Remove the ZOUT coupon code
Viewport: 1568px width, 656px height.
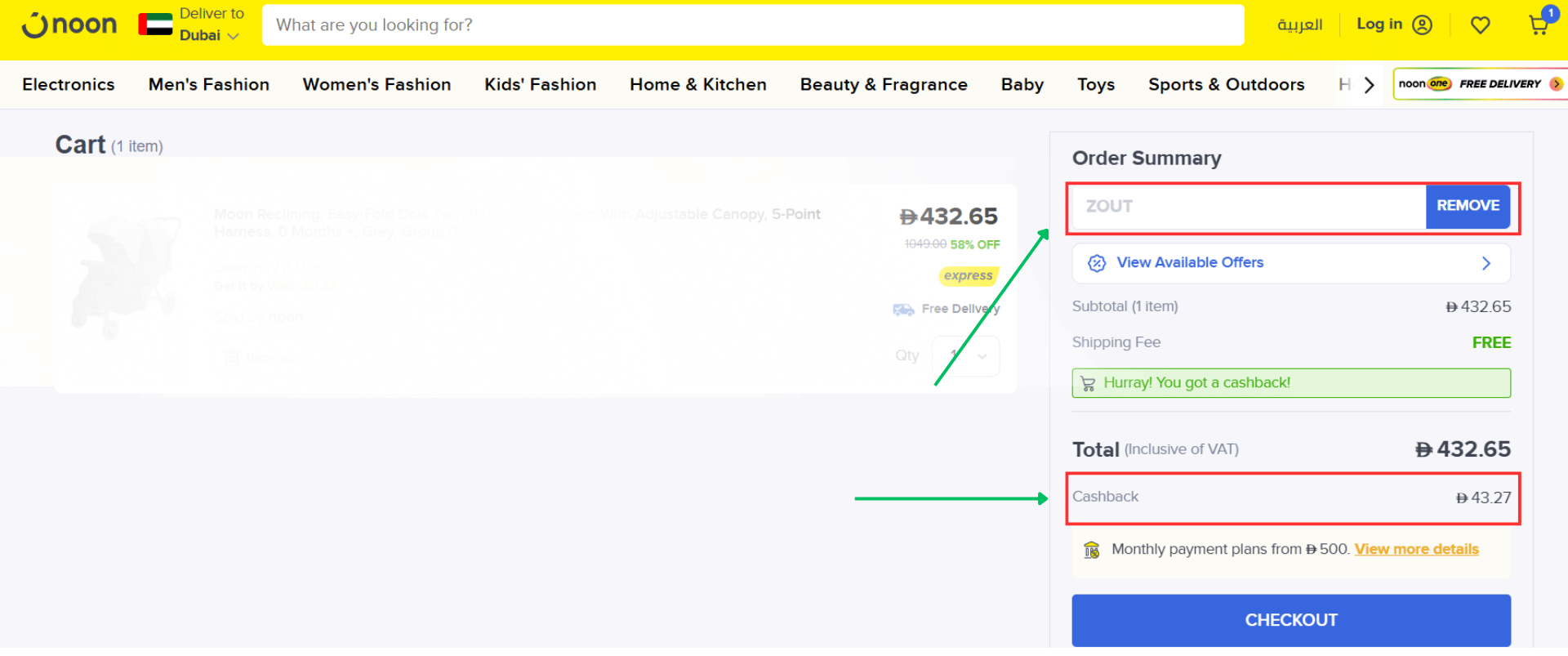coord(1467,206)
